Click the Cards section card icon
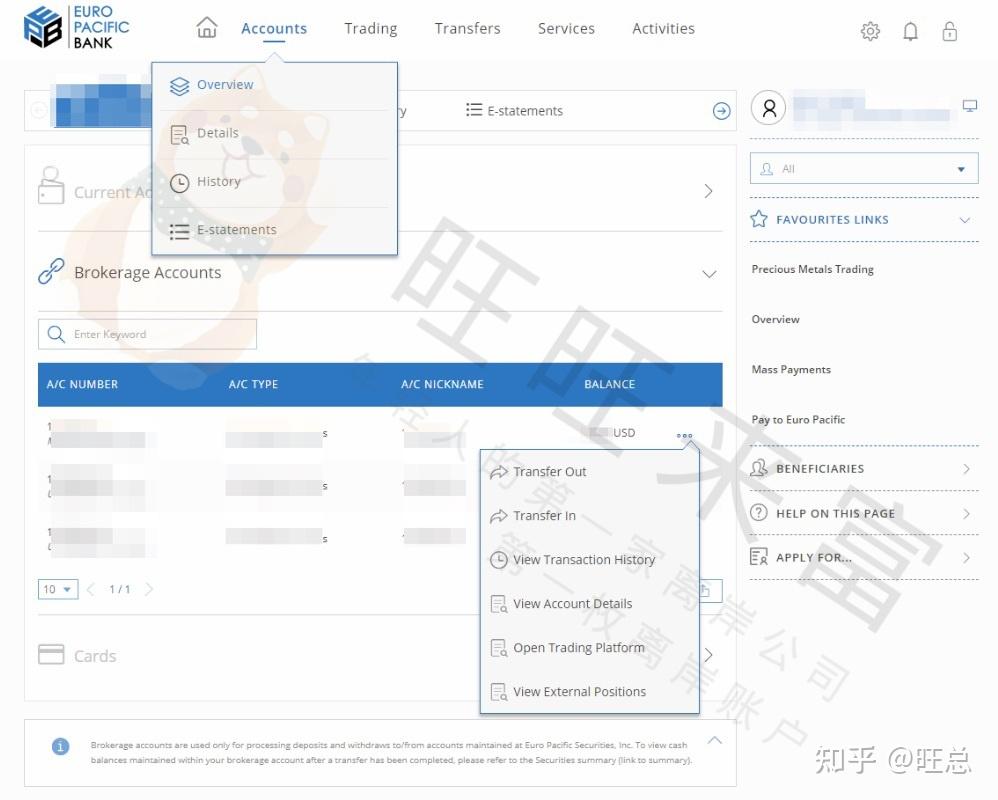The height and width of the screenshot is (800, 998). coord(51,654)
